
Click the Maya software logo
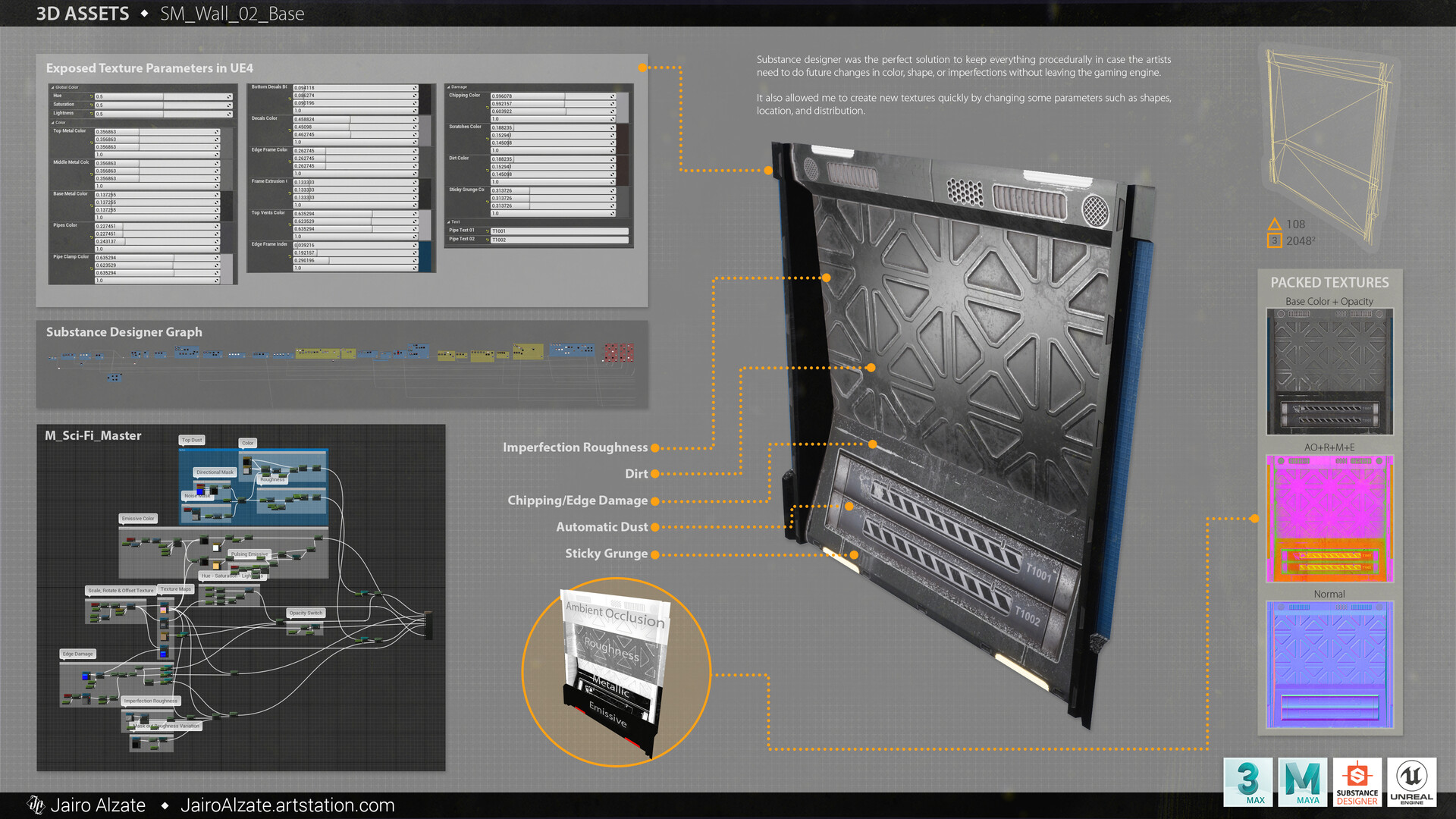point(1303,782)
